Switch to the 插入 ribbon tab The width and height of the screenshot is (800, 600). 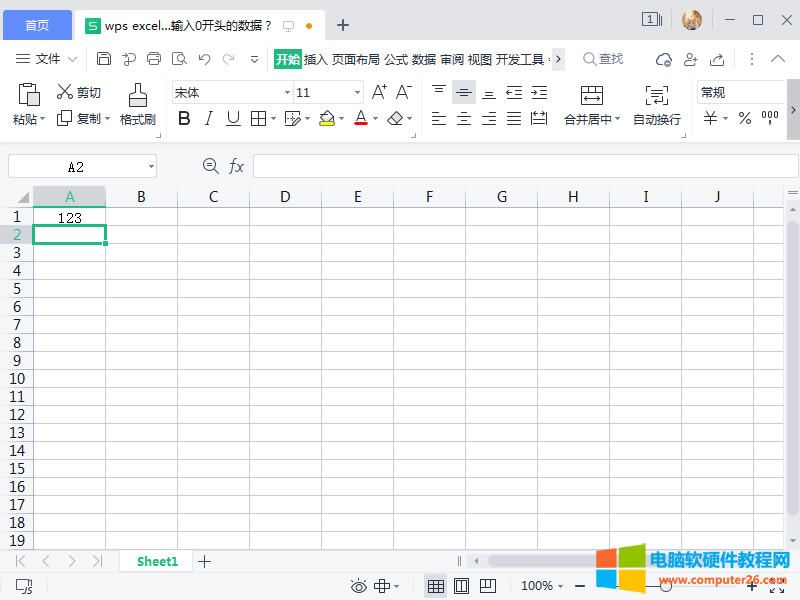[x=315, y=58]
